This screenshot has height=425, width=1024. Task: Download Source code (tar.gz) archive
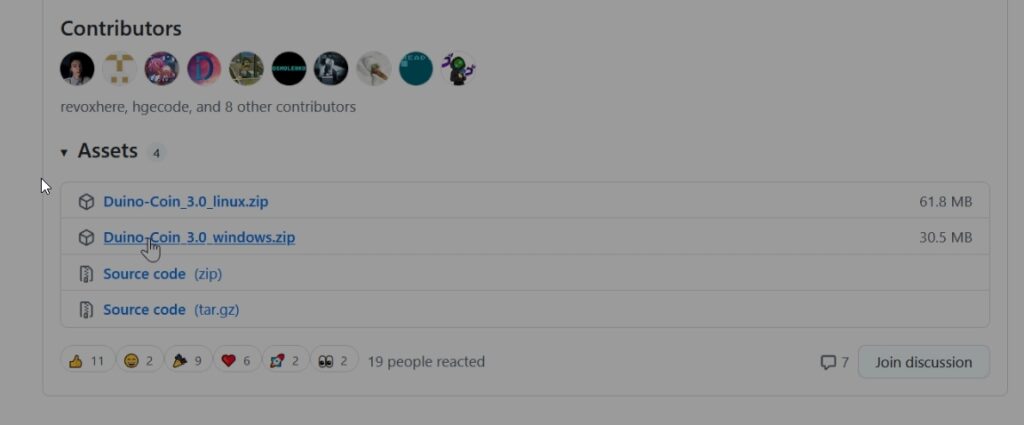(144, 310)
